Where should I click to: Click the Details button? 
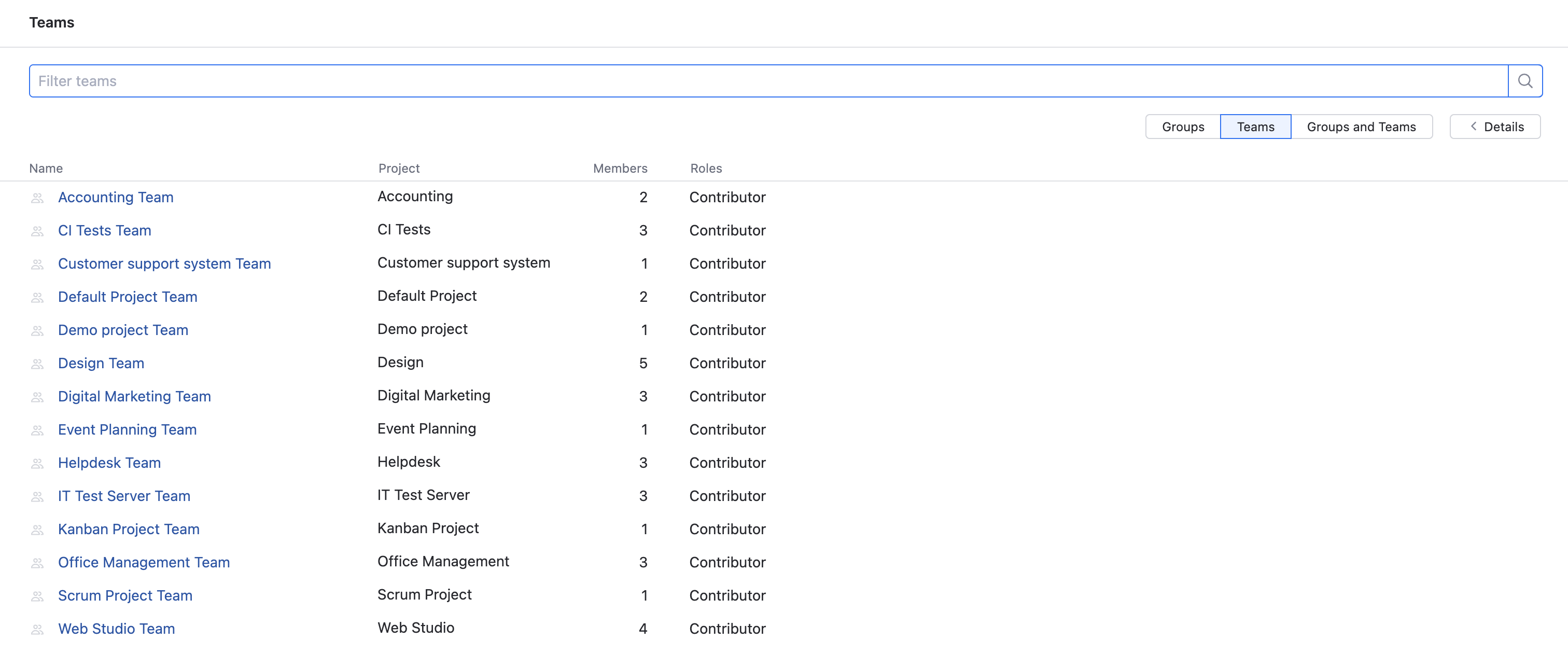coord(1495,126)
